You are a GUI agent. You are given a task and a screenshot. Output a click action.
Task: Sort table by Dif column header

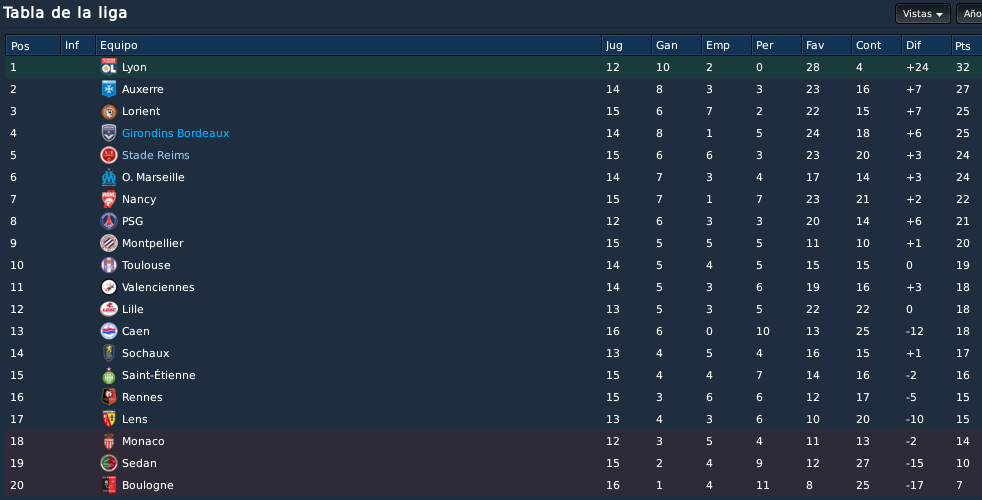click(926, 45)
